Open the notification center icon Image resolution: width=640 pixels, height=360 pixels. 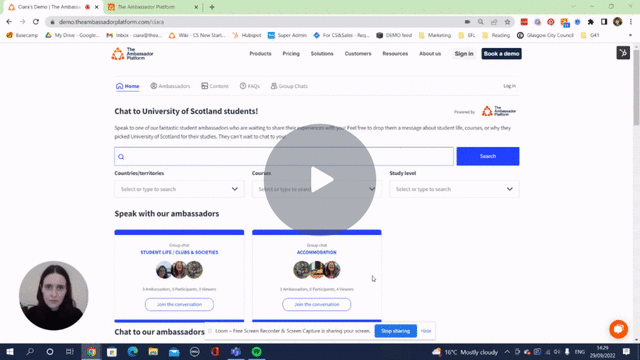(627, 351)
